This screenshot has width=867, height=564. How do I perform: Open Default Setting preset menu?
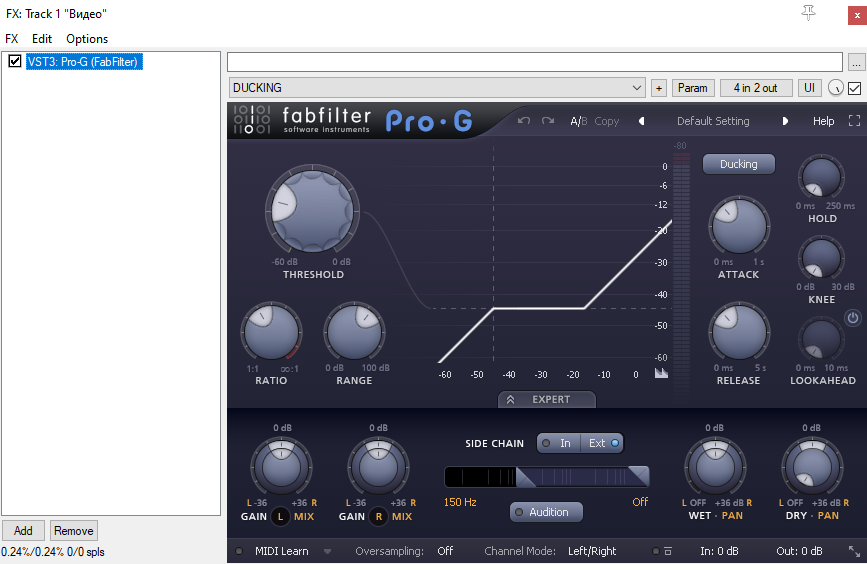pyautogui.click(x=713, y=121)
